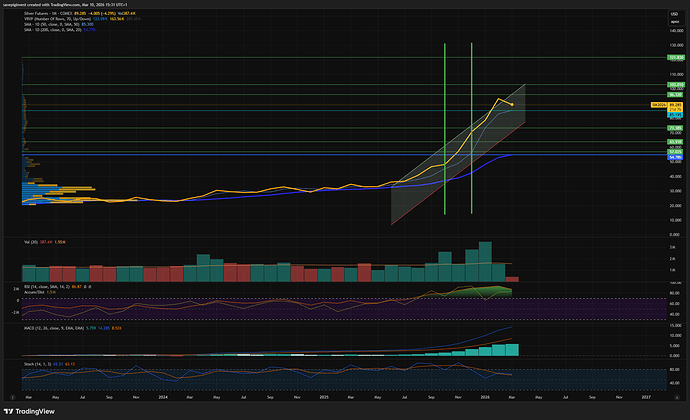Screen dimensions: 690x420
Task: Select the left green vertical line
Action: 444,130
